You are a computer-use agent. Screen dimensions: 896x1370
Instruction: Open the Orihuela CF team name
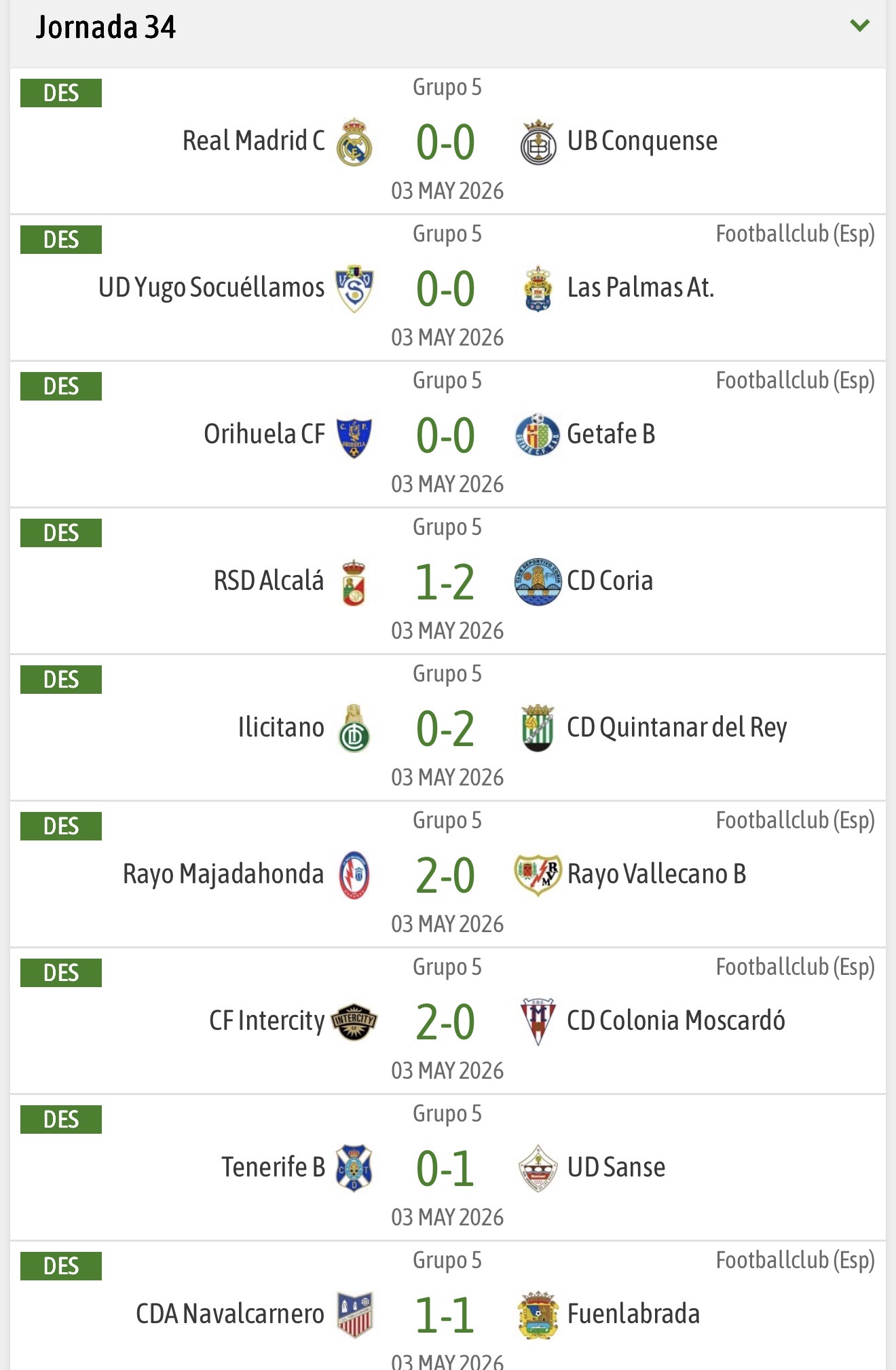click(x=265, y=434)
